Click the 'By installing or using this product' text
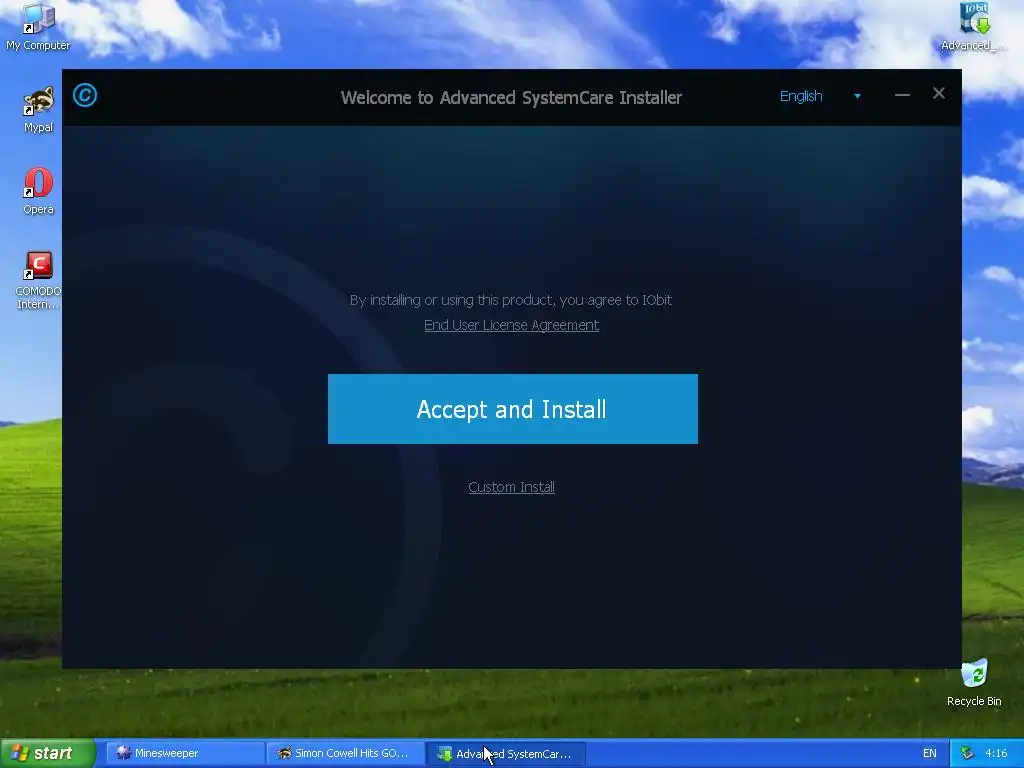This screenshot has width=1024, height=768. [x=511, y=300]
